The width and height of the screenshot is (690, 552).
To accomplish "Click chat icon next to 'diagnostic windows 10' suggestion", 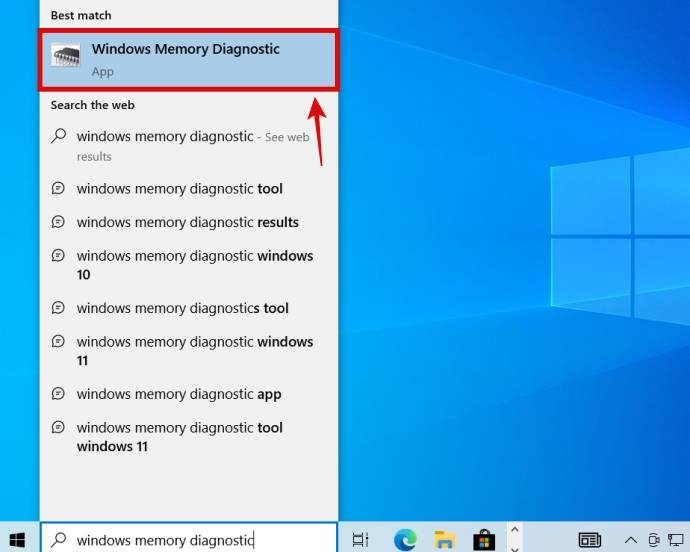I will [x=58, y=255].
